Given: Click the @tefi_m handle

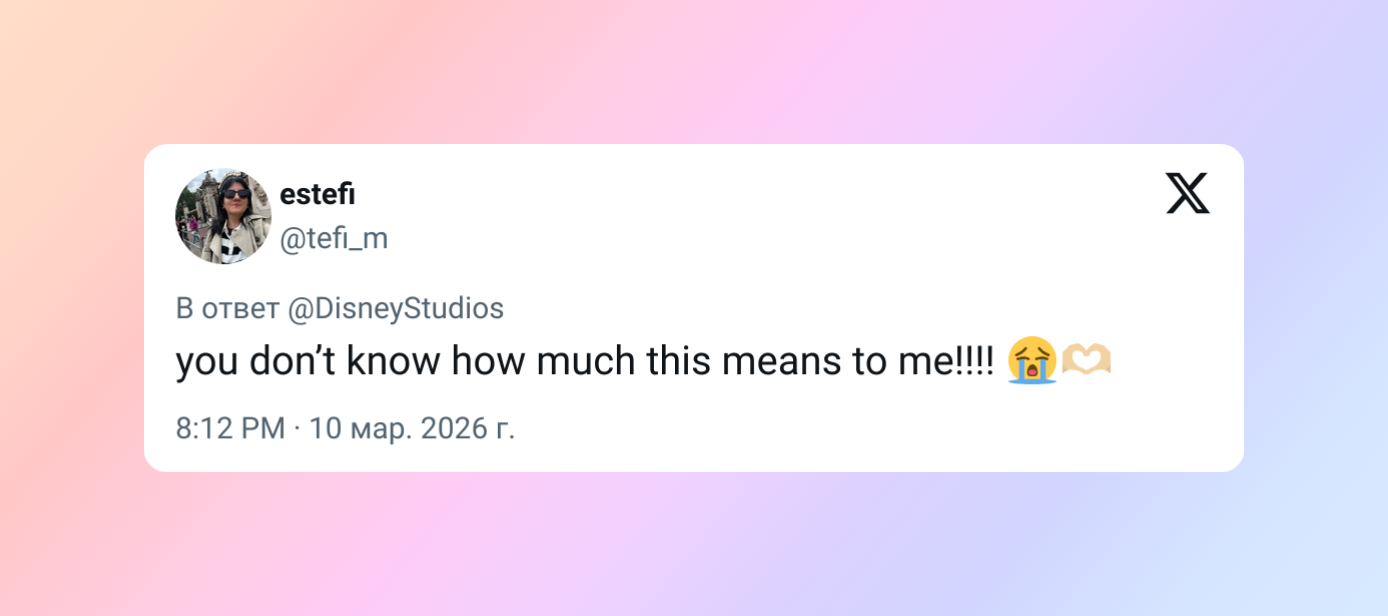Looking at the screenshot, I should [334, 239].
